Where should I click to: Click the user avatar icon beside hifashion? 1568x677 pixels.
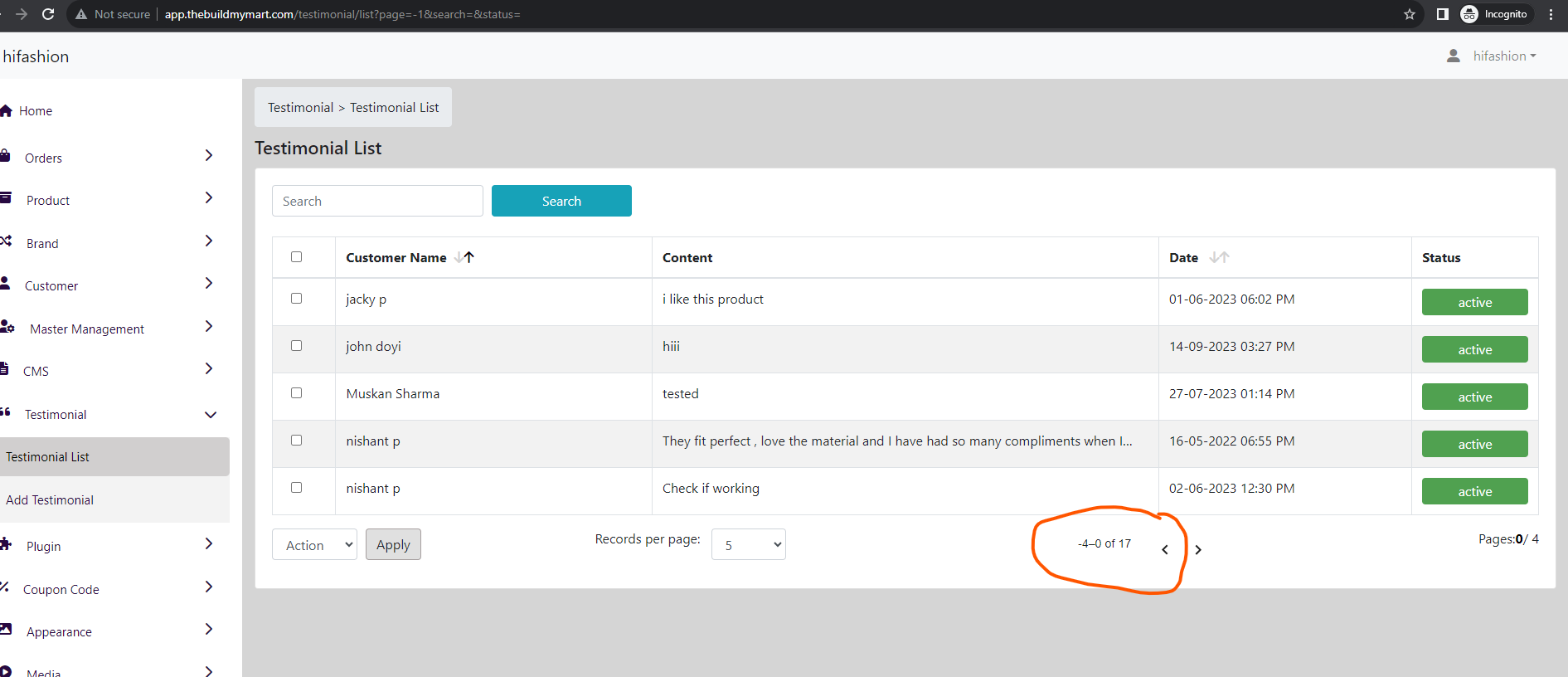(1453, 56)
